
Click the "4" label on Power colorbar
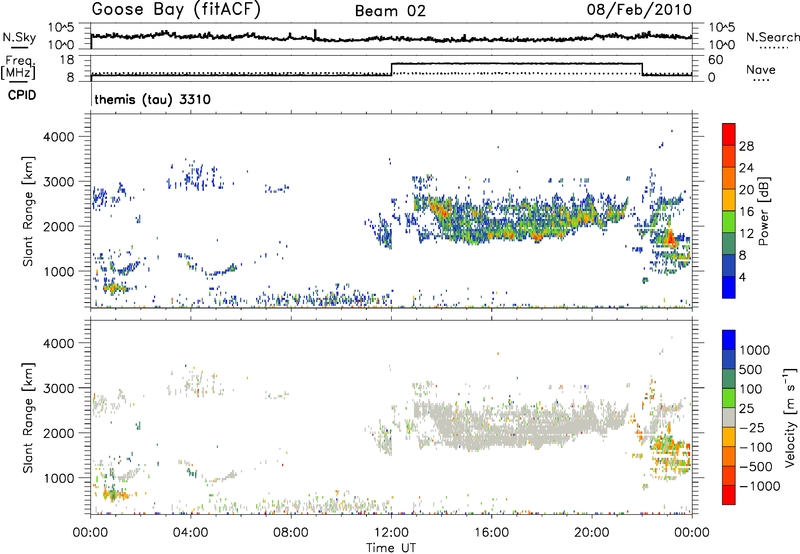click(742, 278)
